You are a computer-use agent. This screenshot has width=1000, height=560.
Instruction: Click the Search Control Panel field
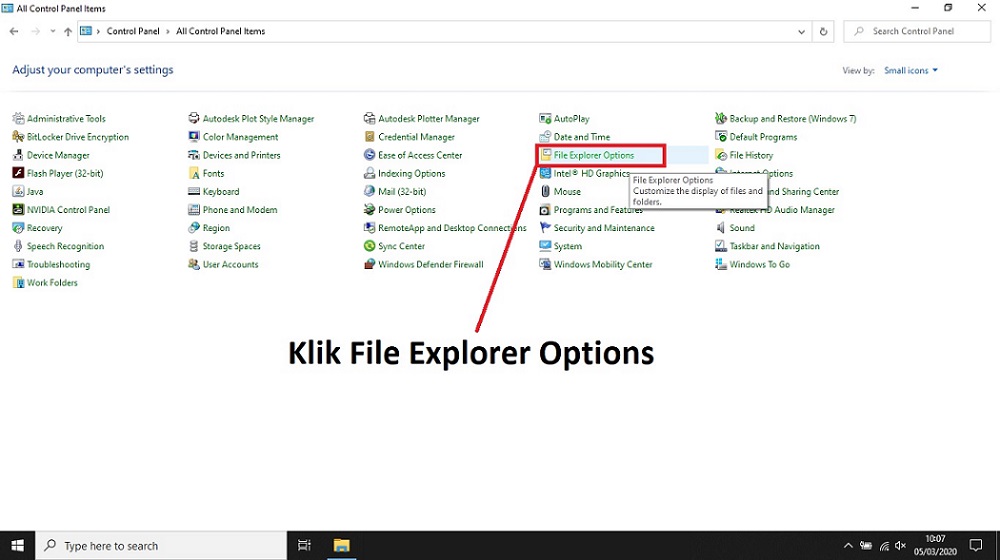[x=916, y=31]
